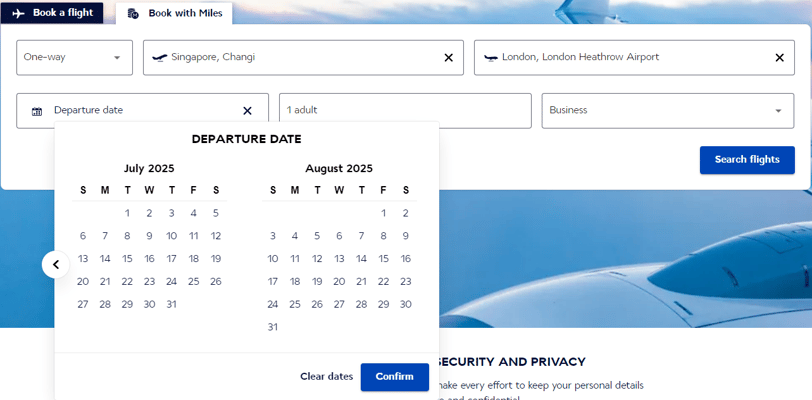Expand the Business cabin class dropdown
This screenshot has width=812, height=400.
point(668,110)
